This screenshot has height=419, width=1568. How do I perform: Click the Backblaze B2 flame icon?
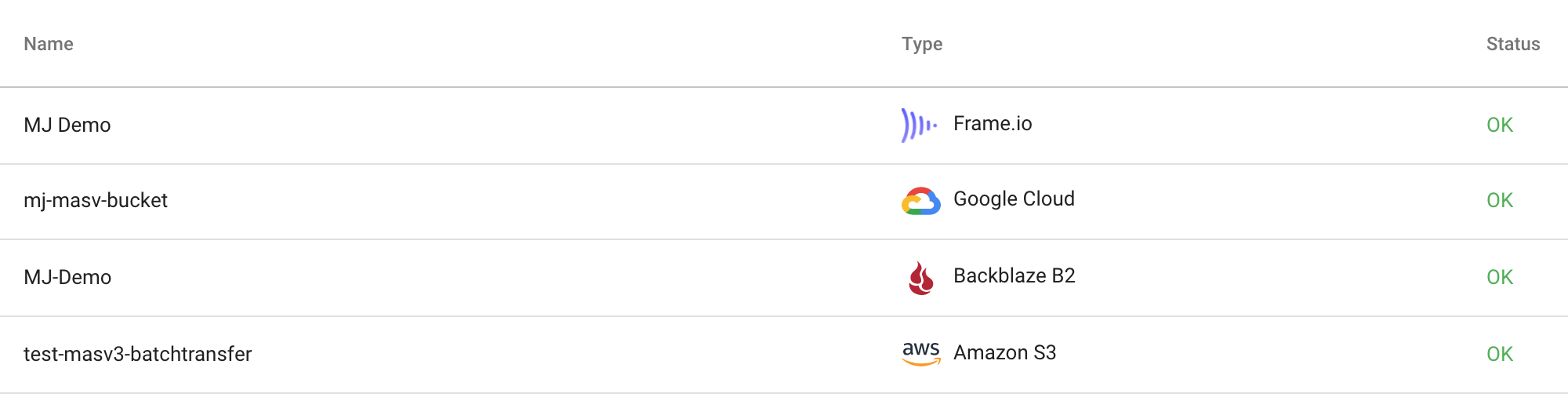tap(921, 278)
